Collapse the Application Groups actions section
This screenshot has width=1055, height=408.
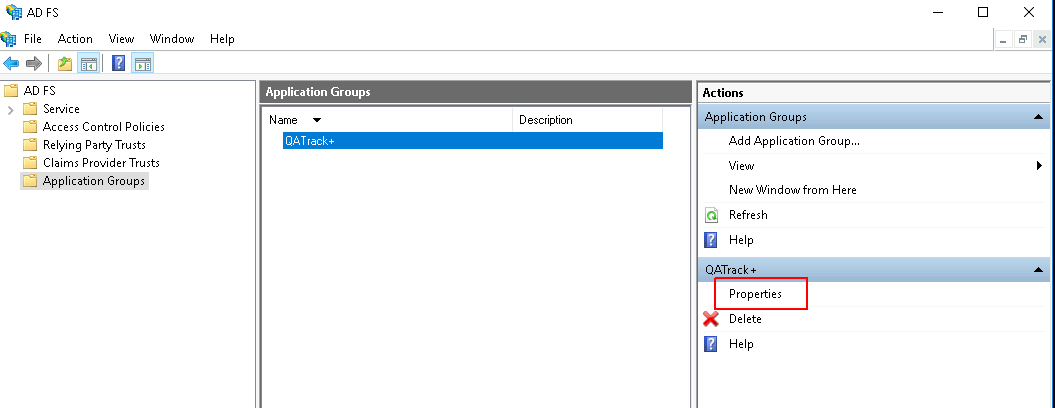pos(1038,117)
